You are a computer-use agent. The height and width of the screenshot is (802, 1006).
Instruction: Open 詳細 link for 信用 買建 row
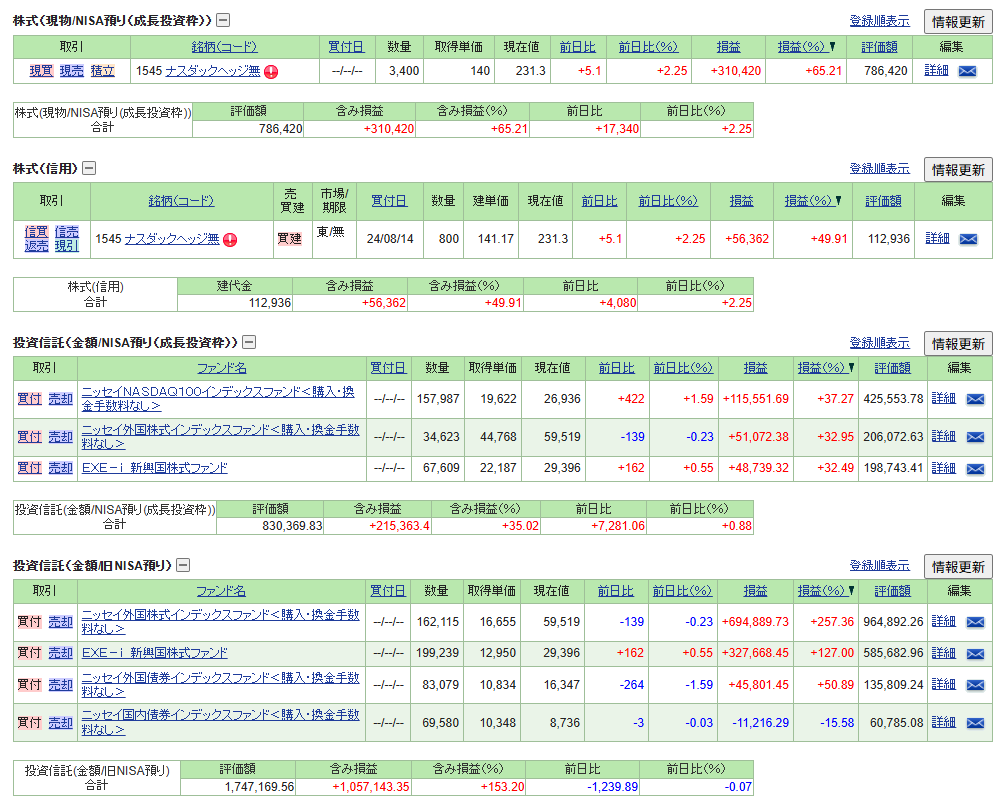coord(937,239)
